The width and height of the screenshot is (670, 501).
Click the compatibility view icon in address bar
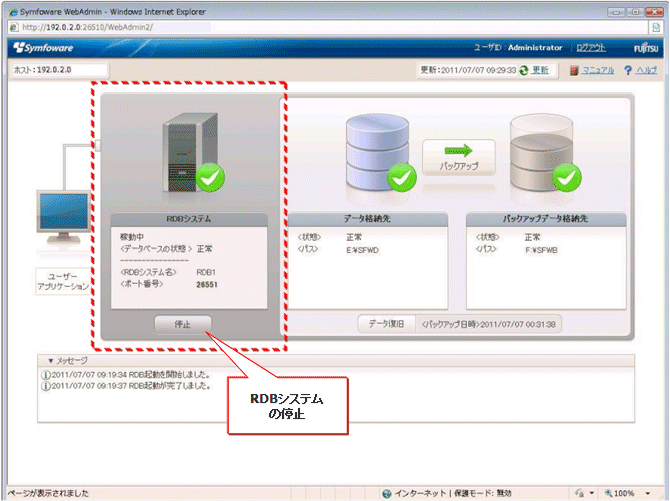point(655,27)
